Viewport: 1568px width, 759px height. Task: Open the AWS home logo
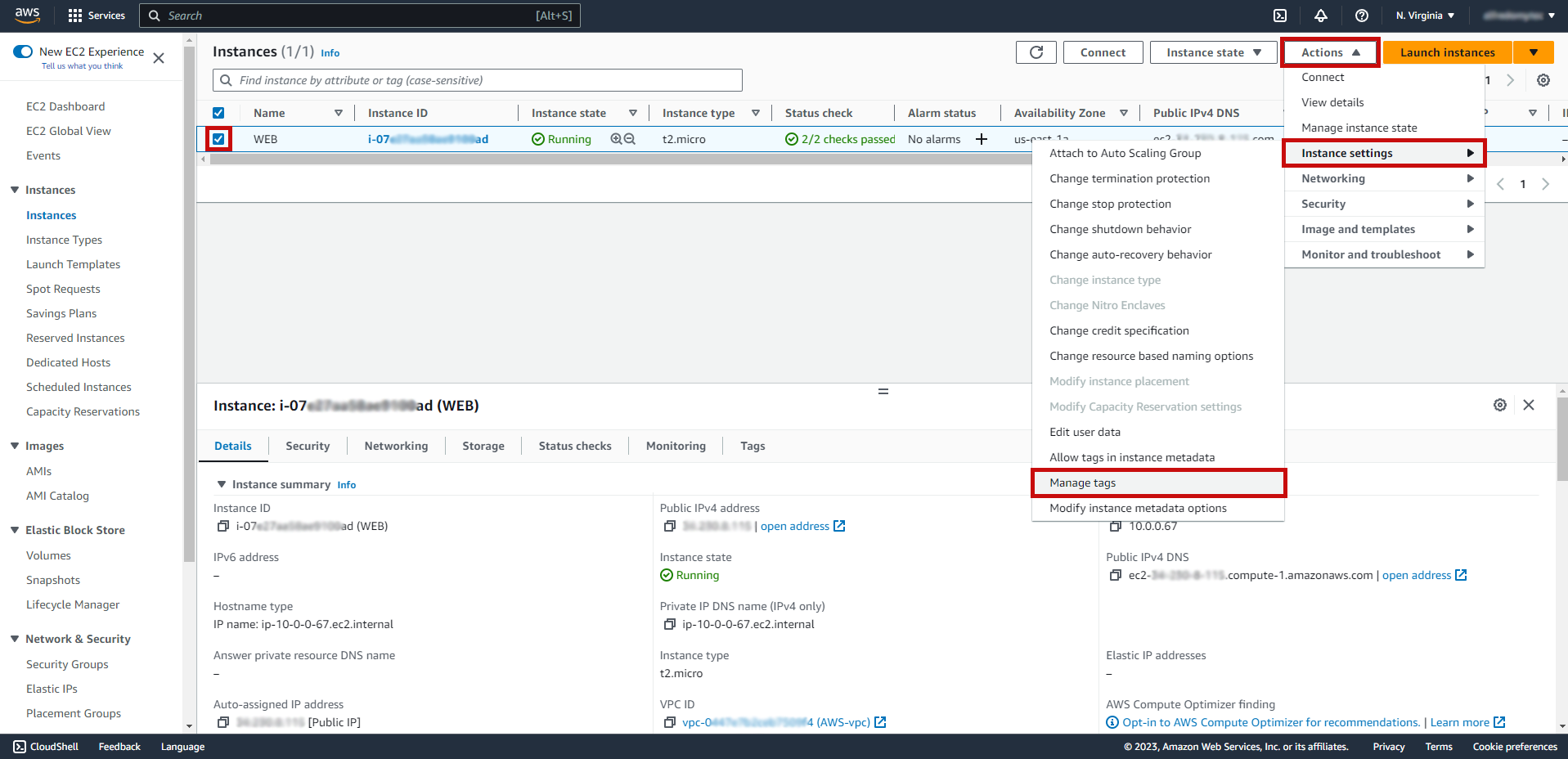click(27, 15)
